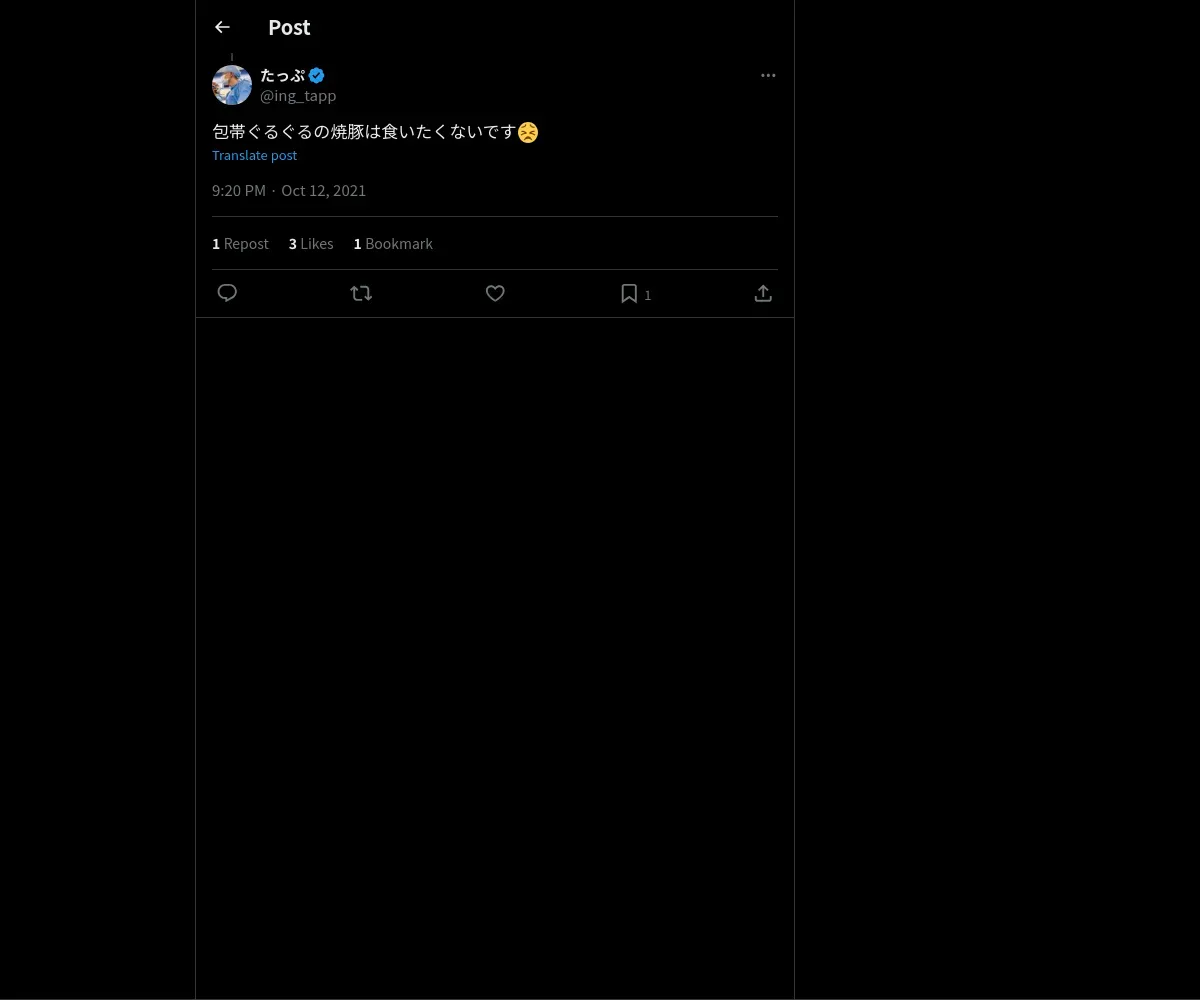
Task: Click the Oct 12, 2021 date
Action: point(323,190)
